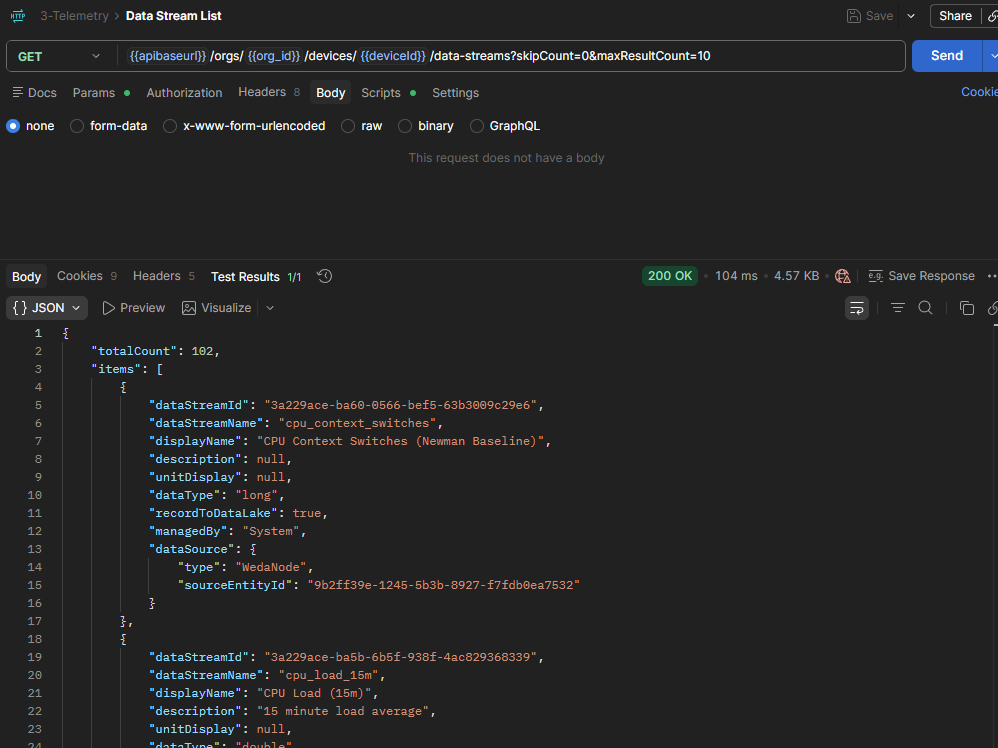Click the network globe warning icon
The height and width of the screenshot is (748, 998).
843,276
